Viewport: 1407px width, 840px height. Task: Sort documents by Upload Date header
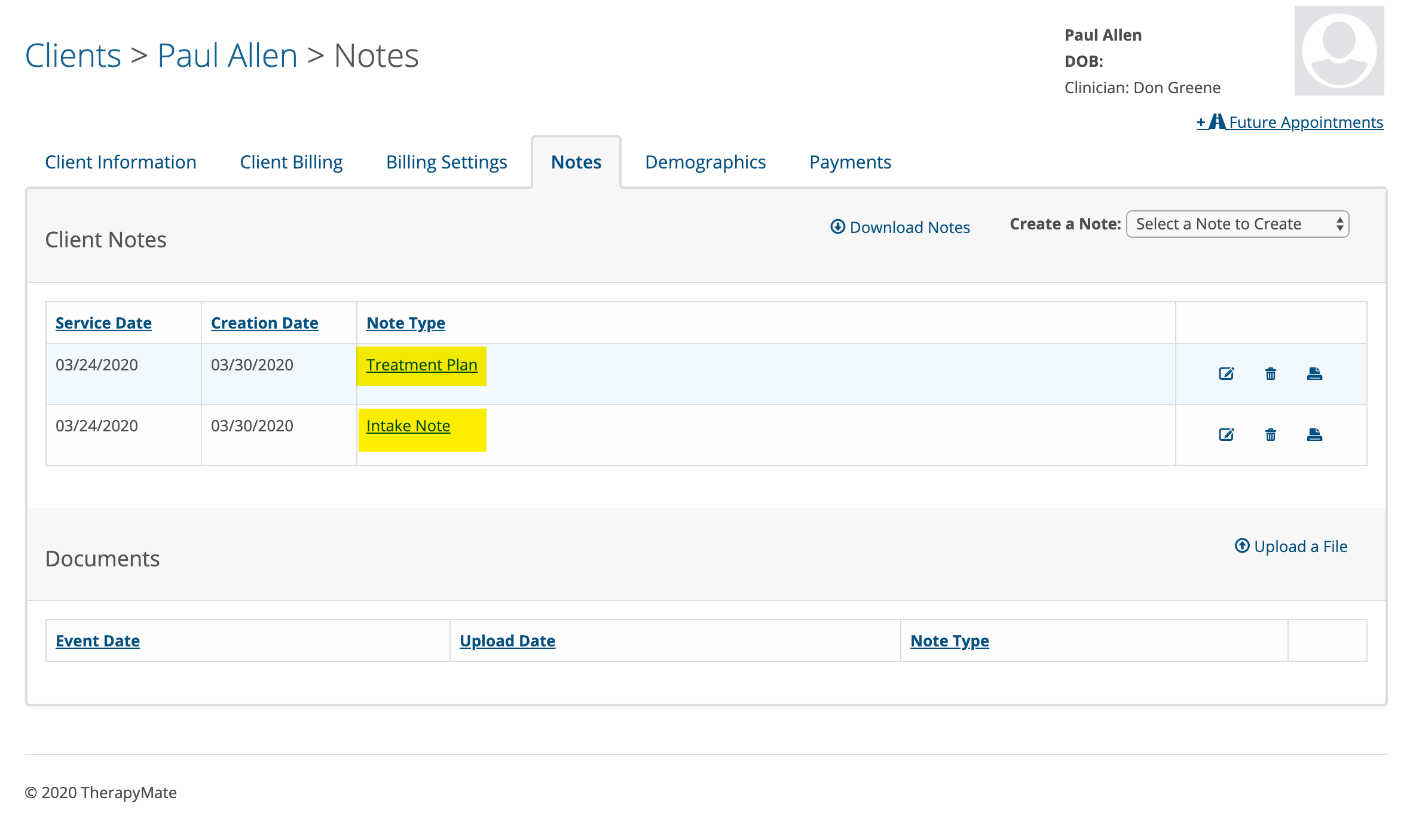click(x=507, y=641)
